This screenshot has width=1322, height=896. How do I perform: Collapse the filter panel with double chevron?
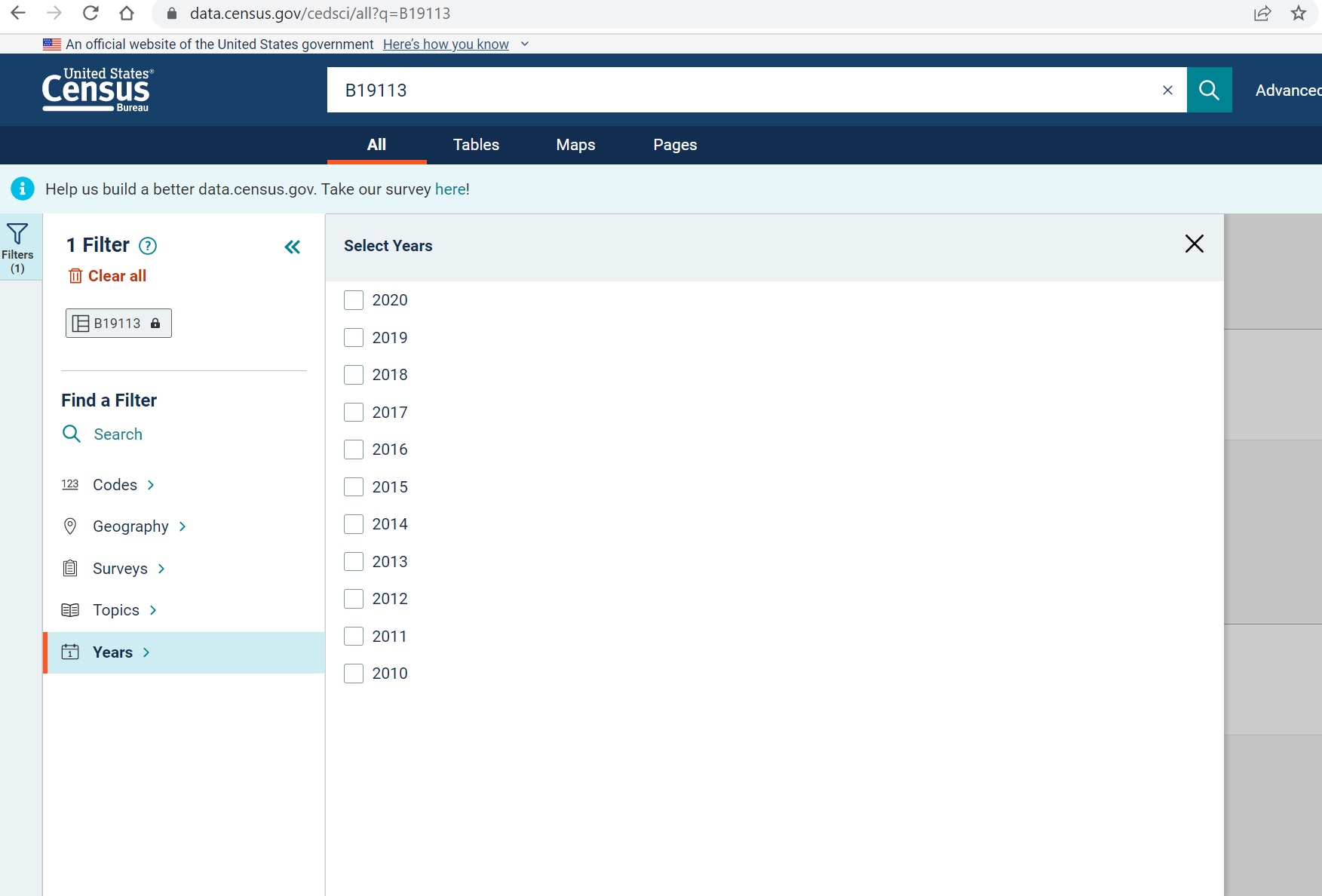coord(293,247)
